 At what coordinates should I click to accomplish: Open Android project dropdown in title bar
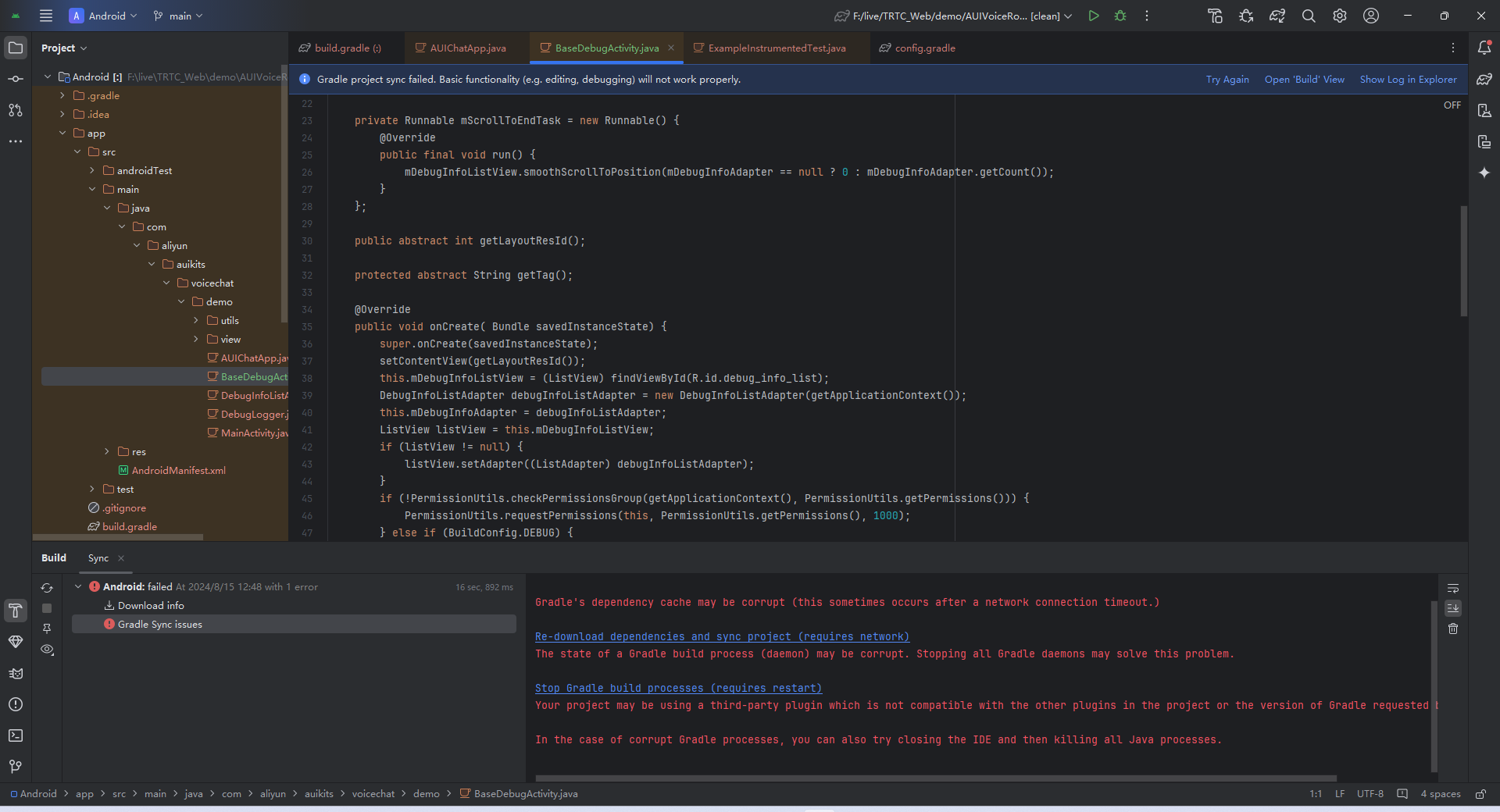coord(103,16)
